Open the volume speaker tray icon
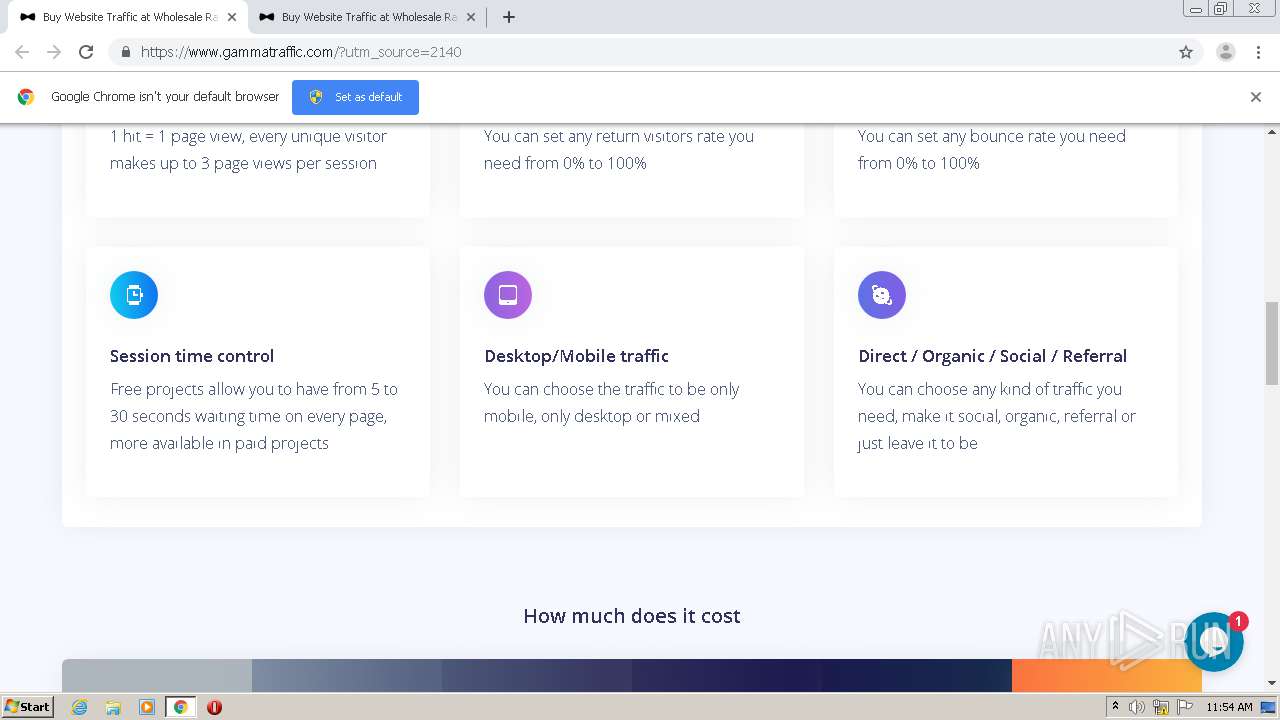 pyautogui.click(x=1137, y=707)
